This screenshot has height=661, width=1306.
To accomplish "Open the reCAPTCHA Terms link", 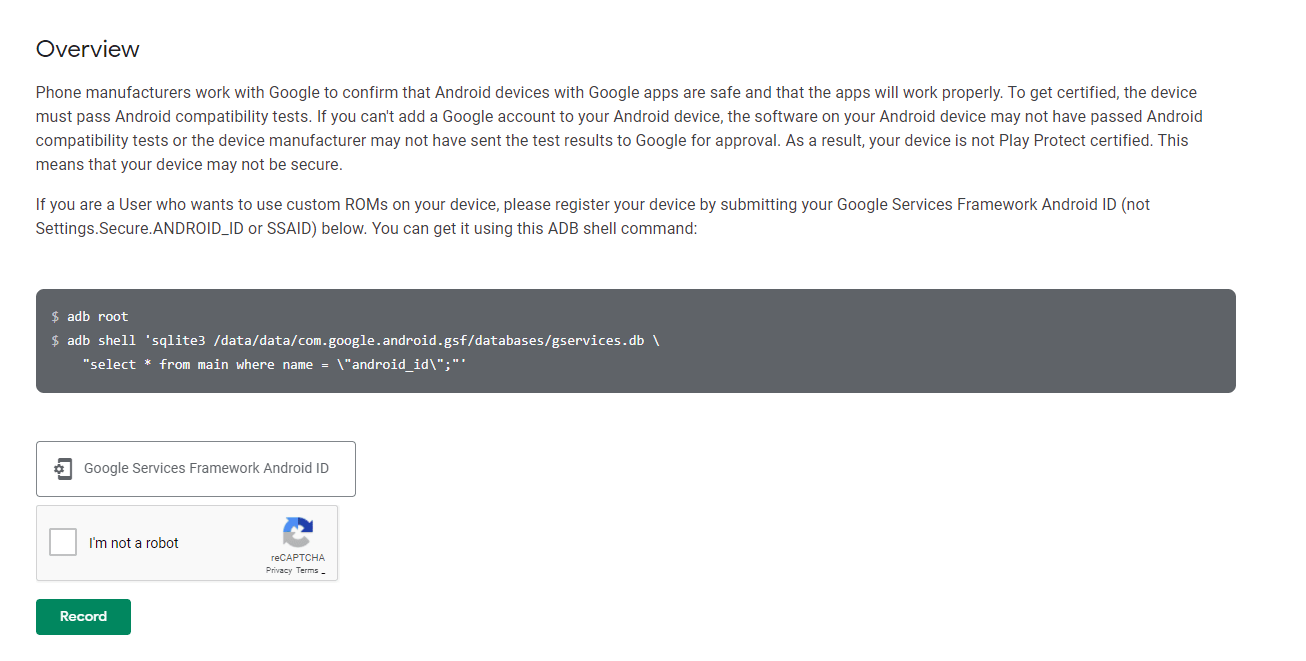I will [x=307, y=570].
